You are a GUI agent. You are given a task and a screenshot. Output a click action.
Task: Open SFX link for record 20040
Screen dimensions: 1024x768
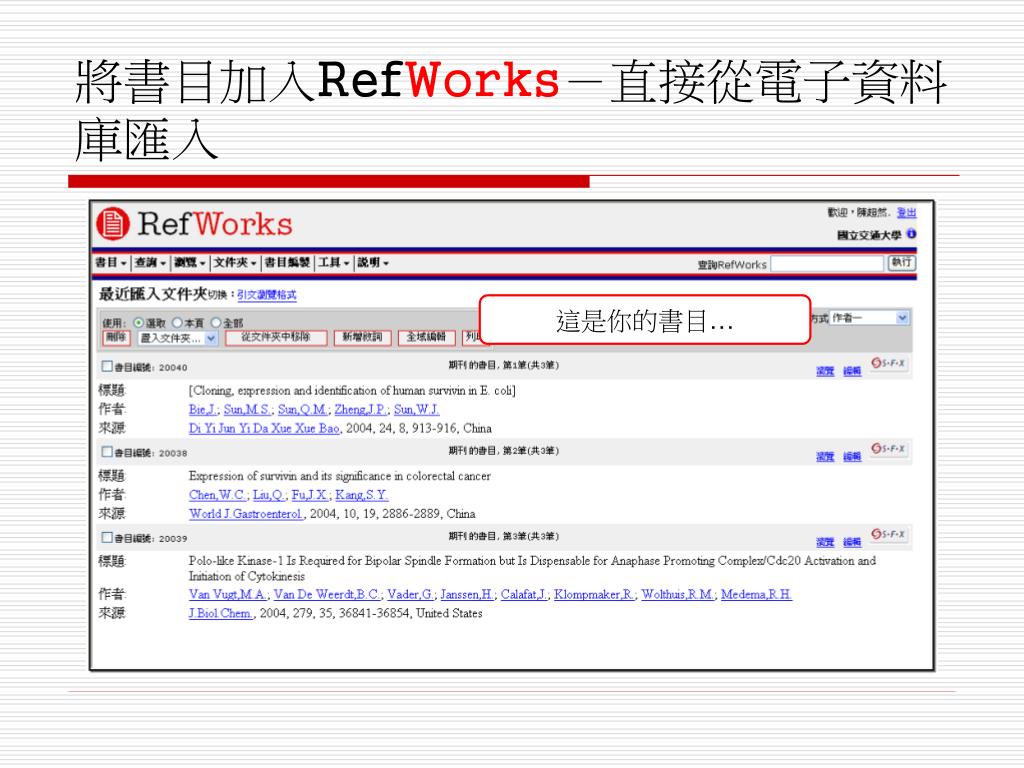889,363
